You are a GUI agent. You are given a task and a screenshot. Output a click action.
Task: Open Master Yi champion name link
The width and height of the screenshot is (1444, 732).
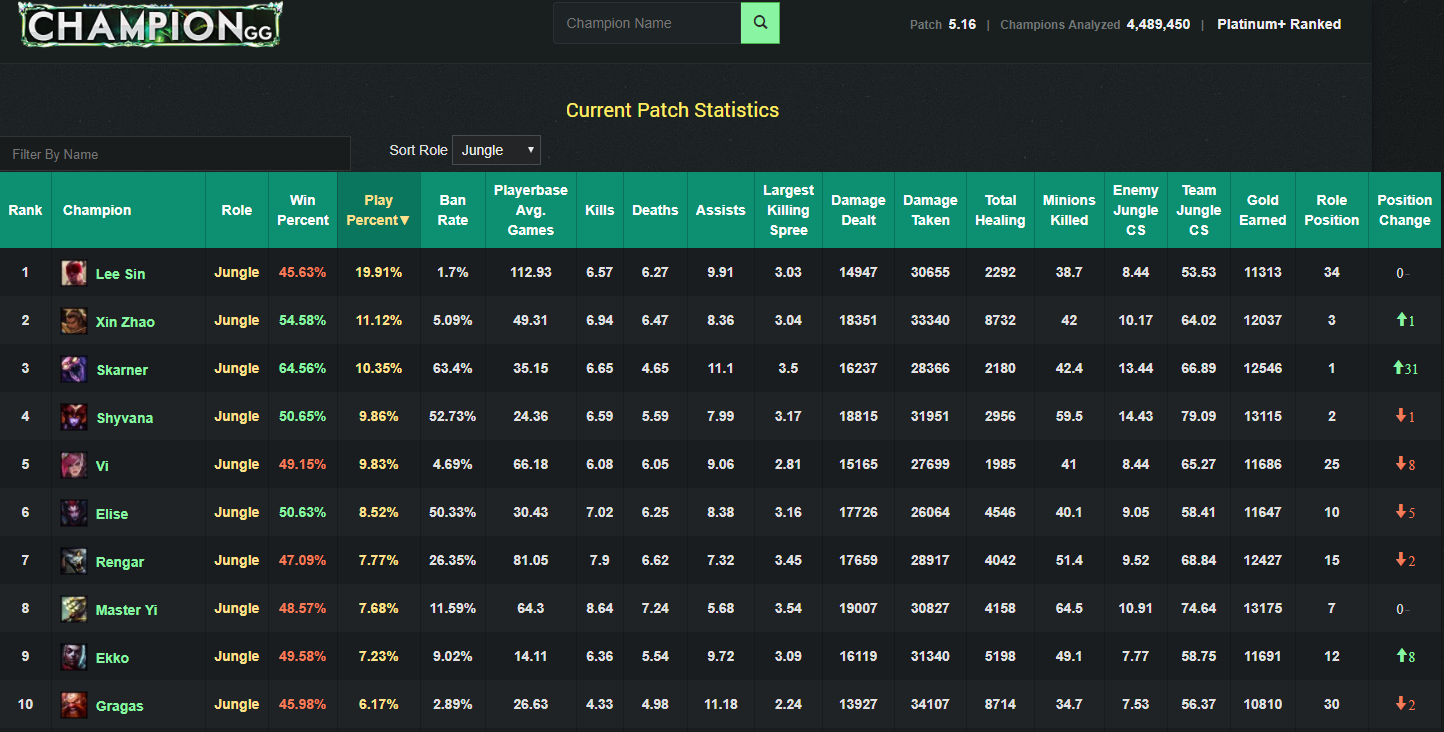(126, 610)
